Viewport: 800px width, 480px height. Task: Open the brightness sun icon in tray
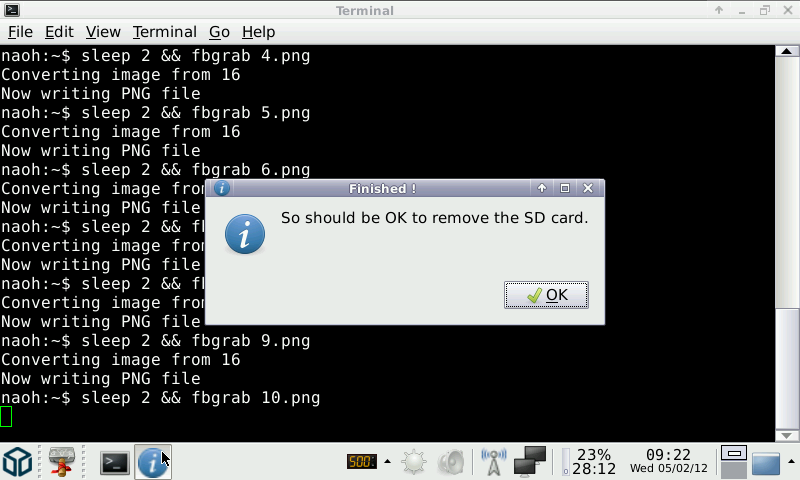tap(414, 462)
